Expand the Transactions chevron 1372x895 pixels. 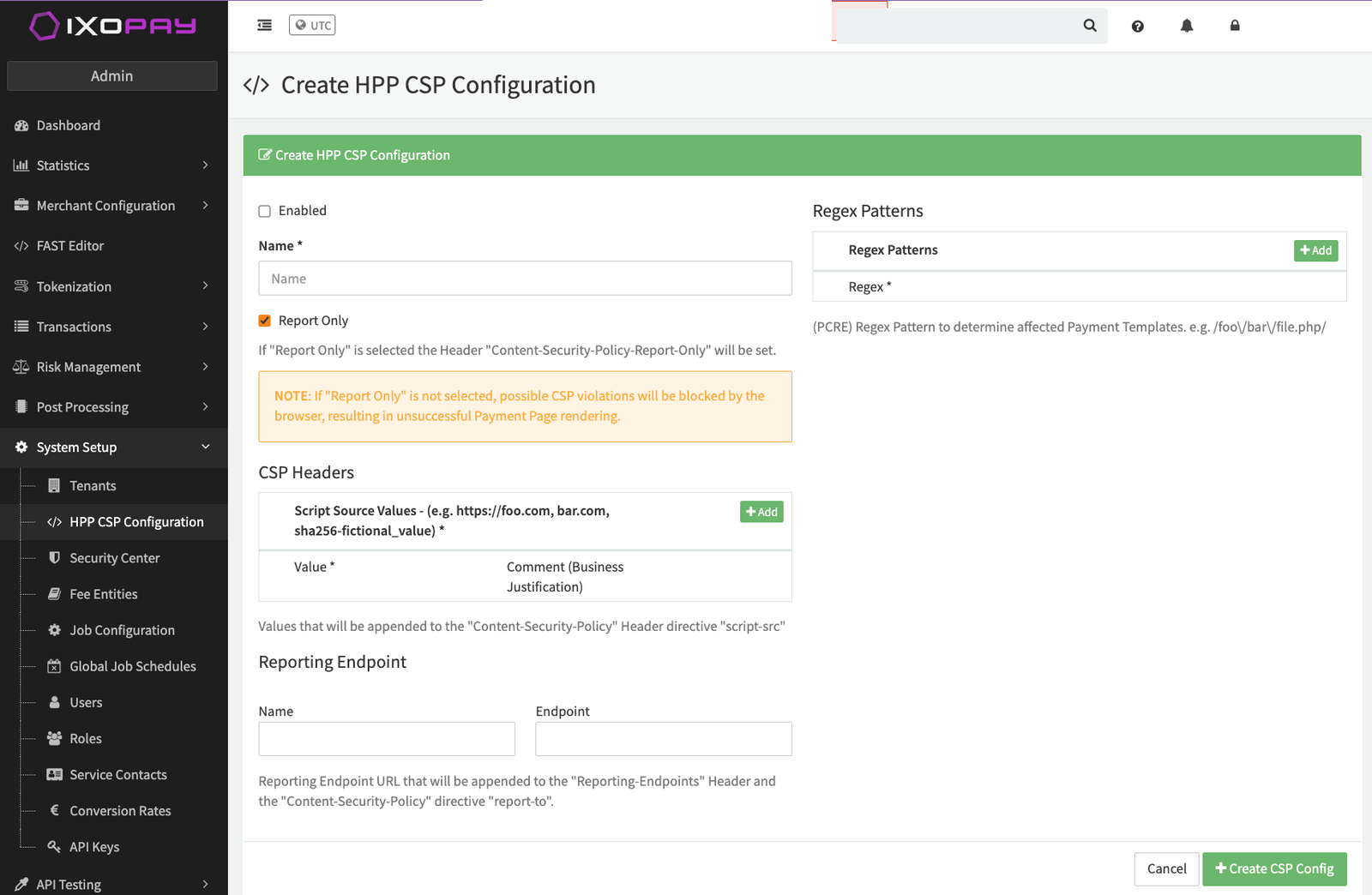pyautogui.click(x=205, y=326)
